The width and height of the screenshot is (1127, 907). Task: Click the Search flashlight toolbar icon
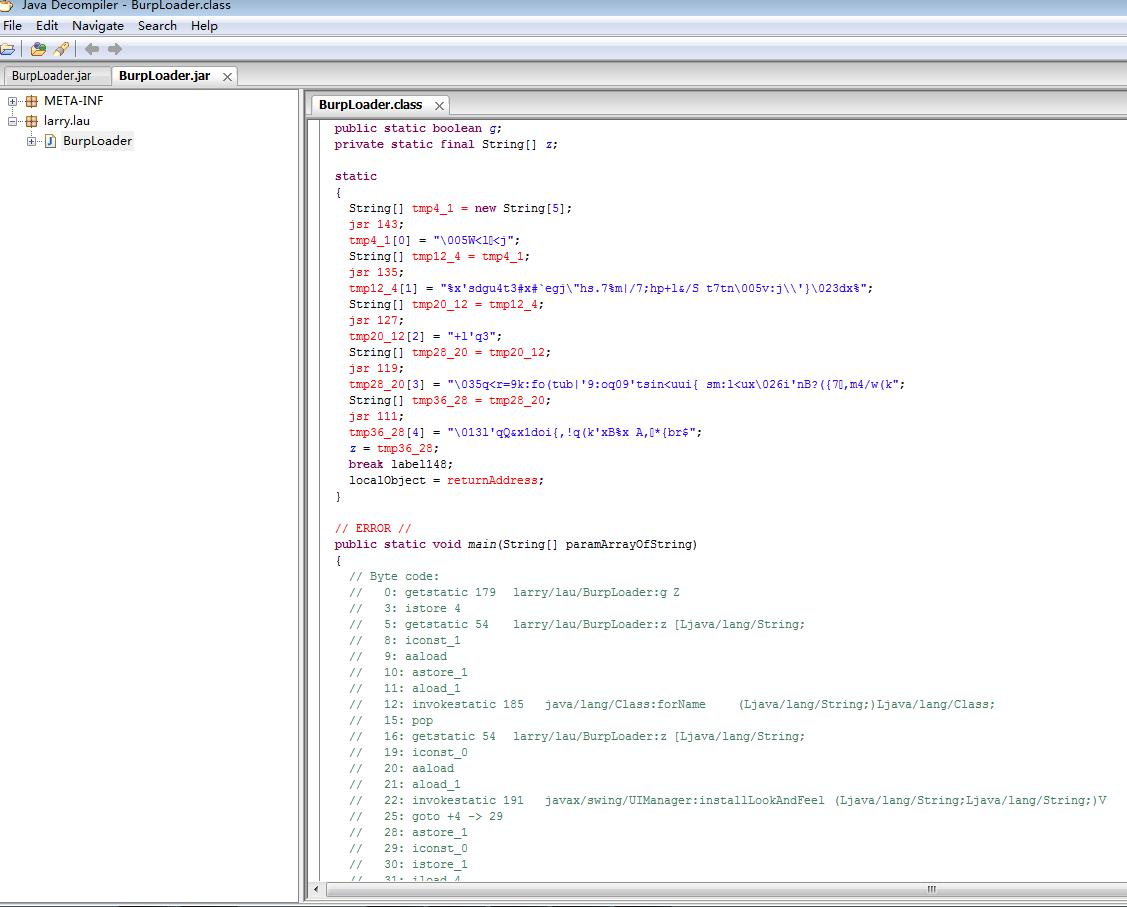[x=61, y=49]
